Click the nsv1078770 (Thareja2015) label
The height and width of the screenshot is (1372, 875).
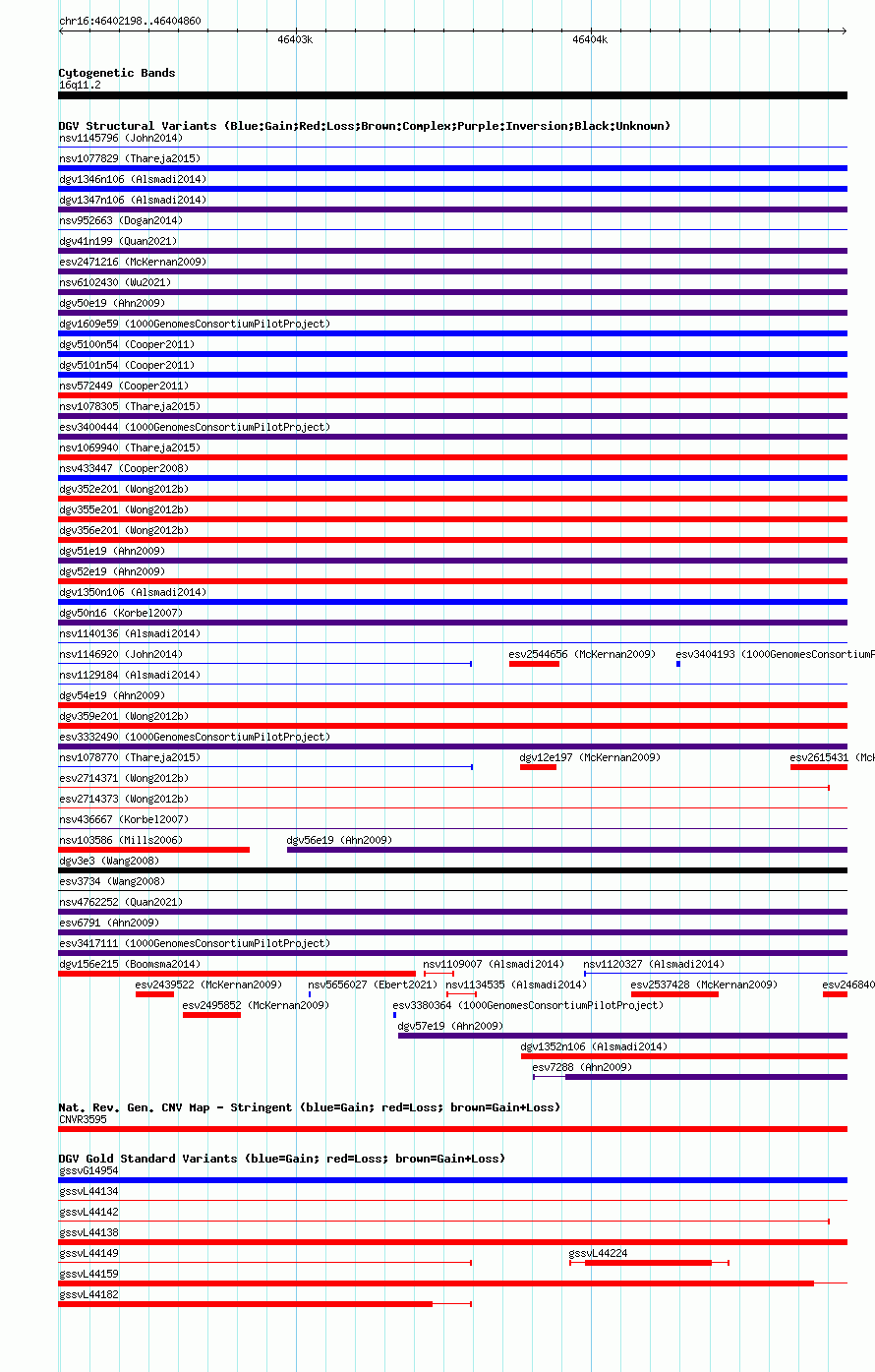click(130, 757)
